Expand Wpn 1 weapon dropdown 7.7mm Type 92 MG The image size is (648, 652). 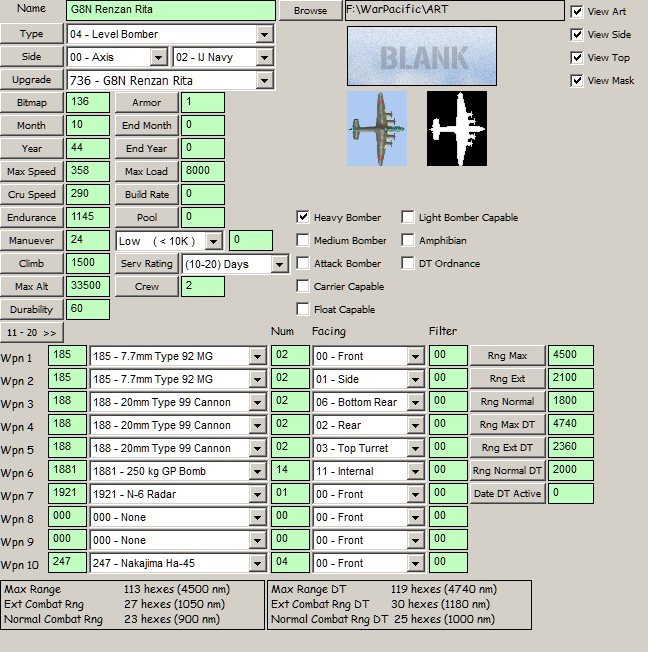257,356
